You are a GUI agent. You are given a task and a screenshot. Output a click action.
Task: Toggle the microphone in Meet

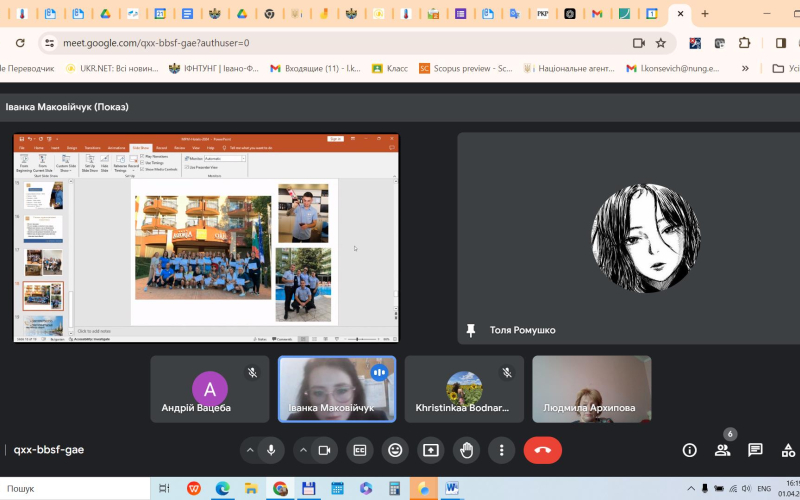coord(271,450)
